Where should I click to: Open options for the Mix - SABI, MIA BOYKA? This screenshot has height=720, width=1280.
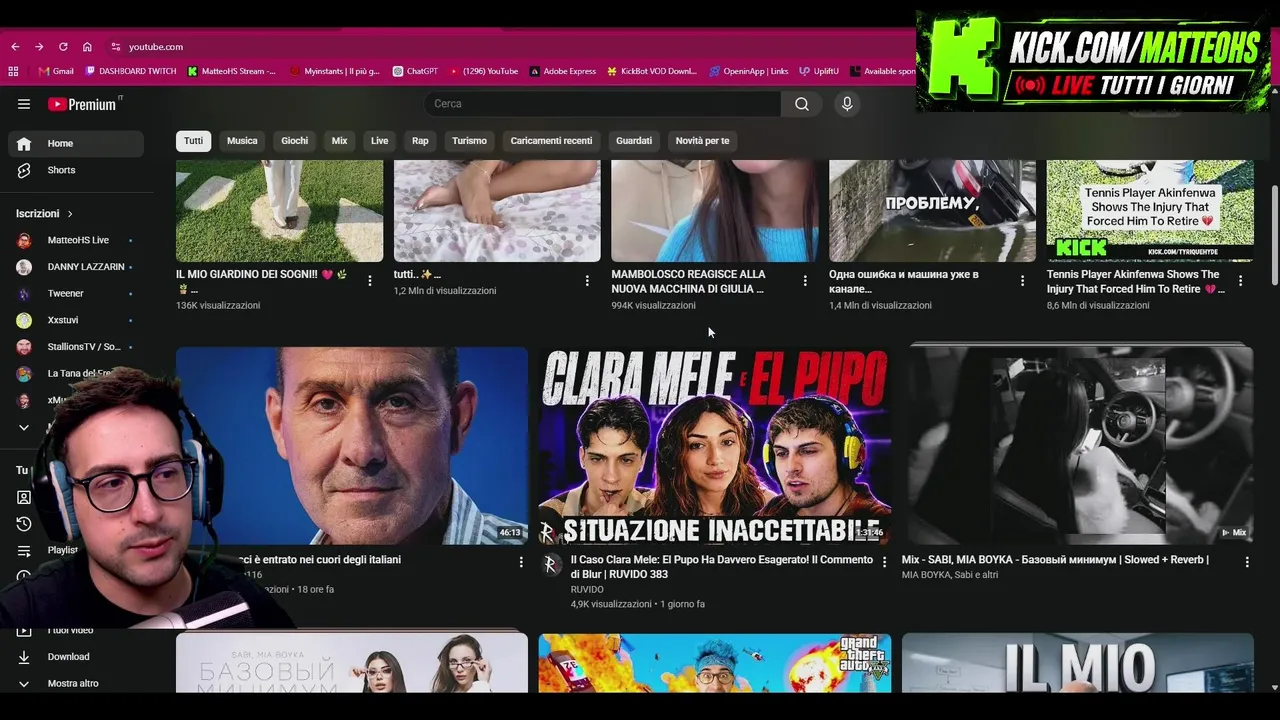[x=1247, y=562]
